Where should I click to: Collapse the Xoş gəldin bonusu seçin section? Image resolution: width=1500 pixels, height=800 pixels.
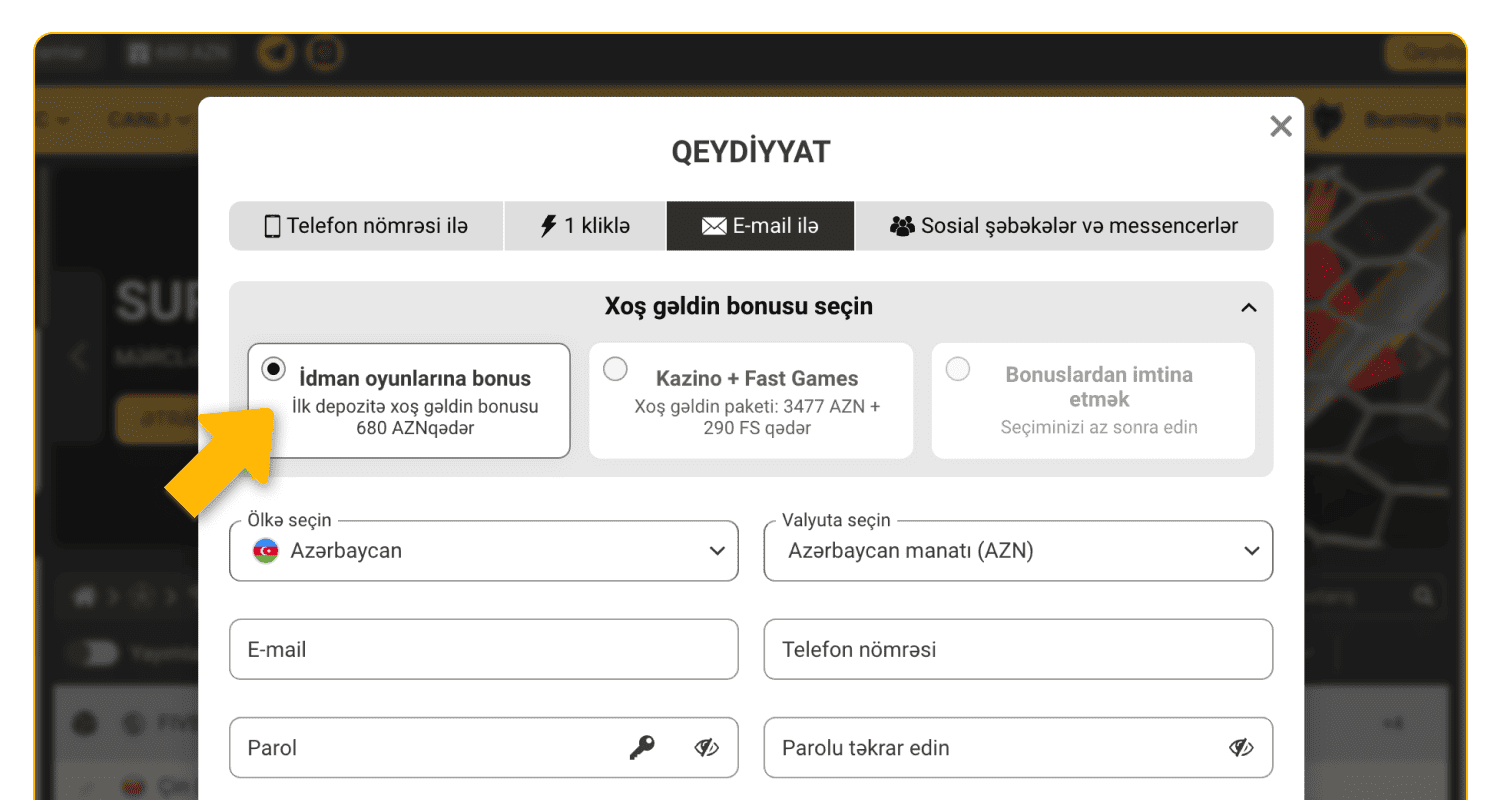point(1248,308)
